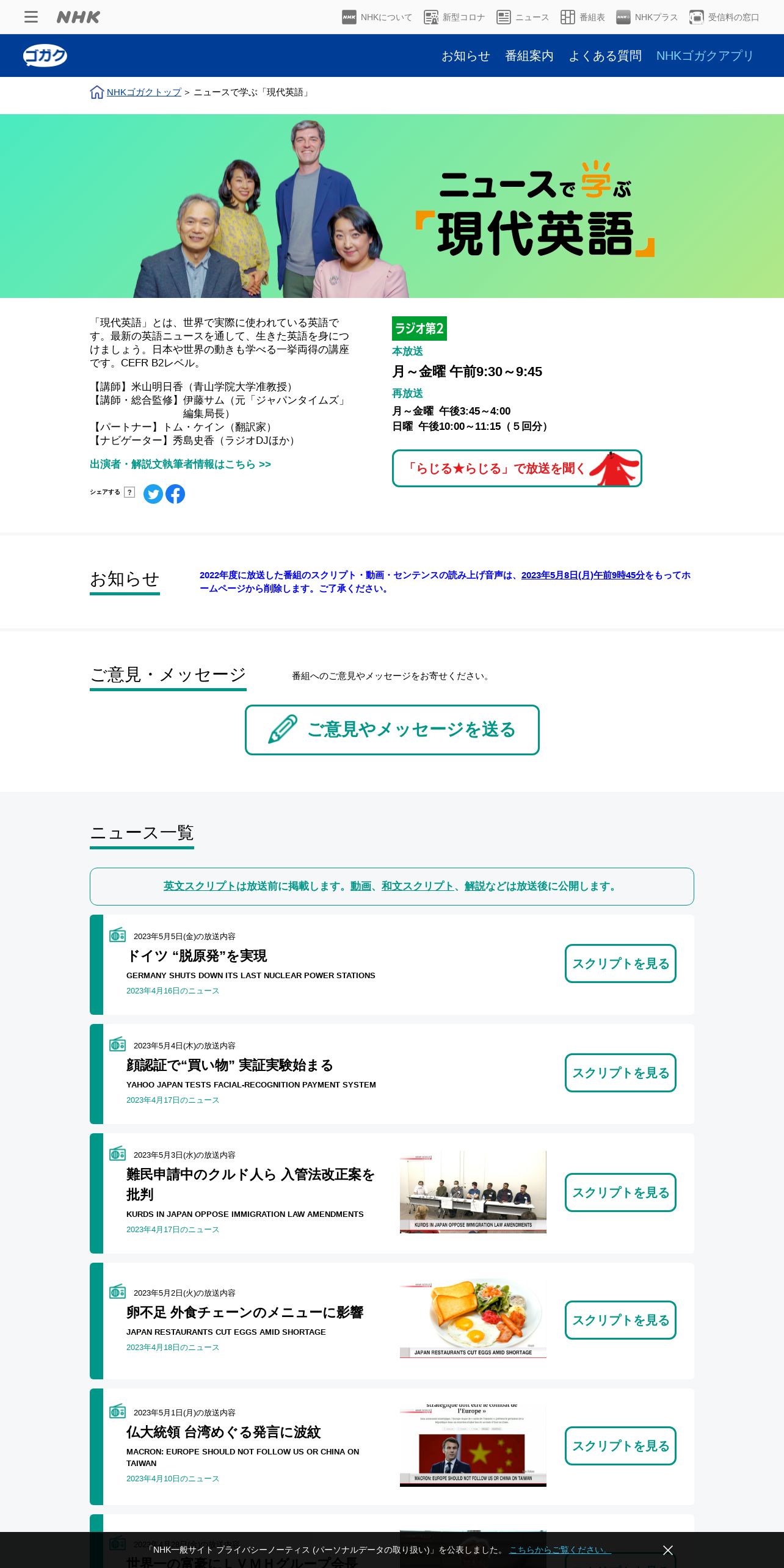The height and width of the screenshot is (1568, 784).
Task: Click 2023年4月18日のニュース date text
Action: point(173,1347)
